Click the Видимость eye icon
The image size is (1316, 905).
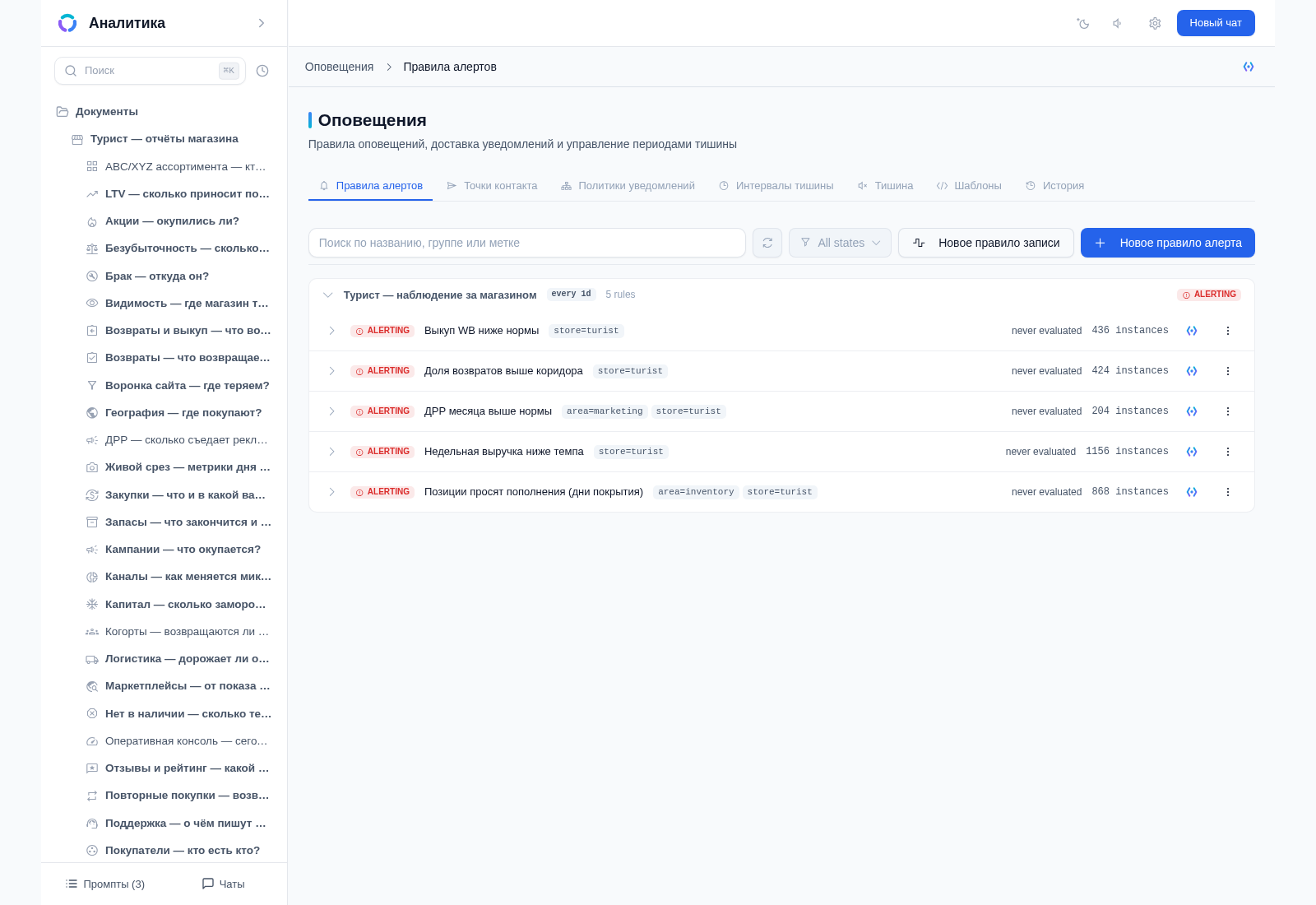click(92, 304)
